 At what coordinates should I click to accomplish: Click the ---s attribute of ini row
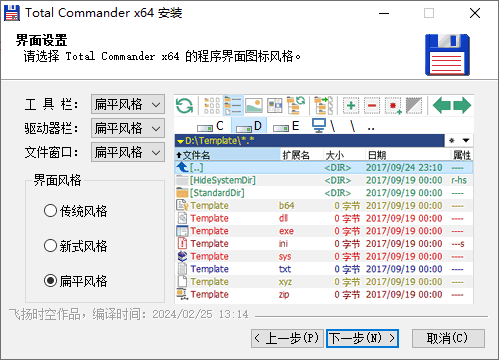coord(458,244)
